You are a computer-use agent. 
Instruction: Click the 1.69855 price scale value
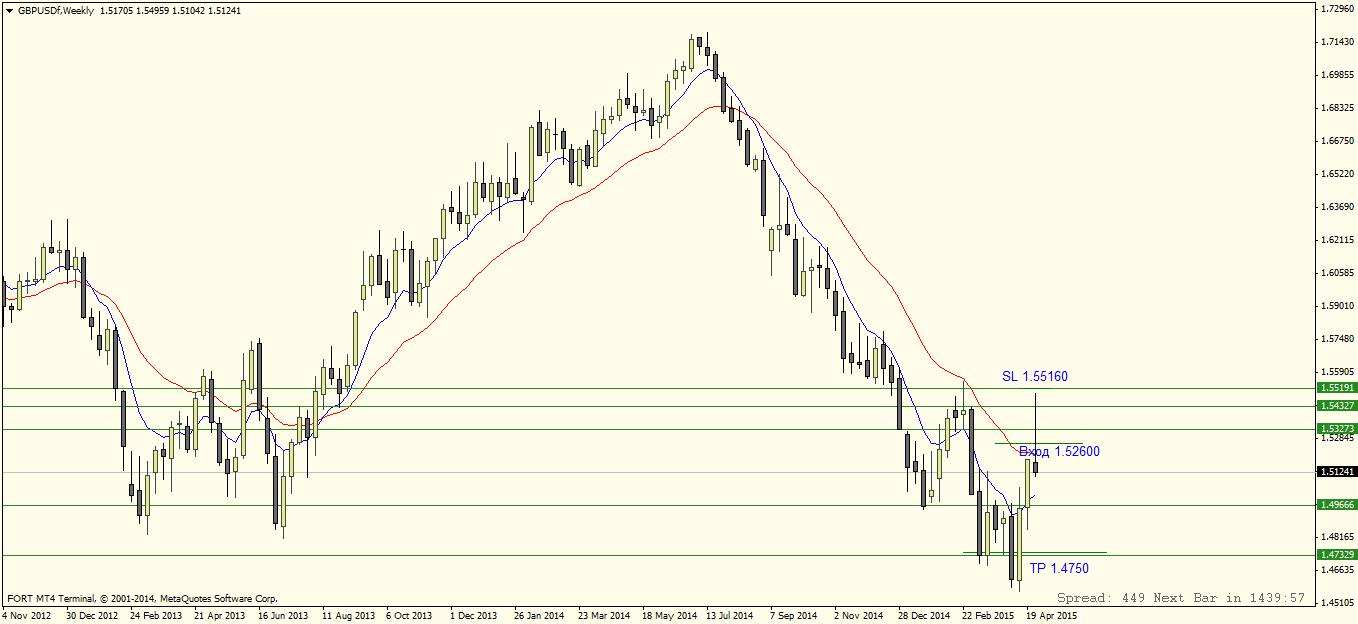point(1338,75)
